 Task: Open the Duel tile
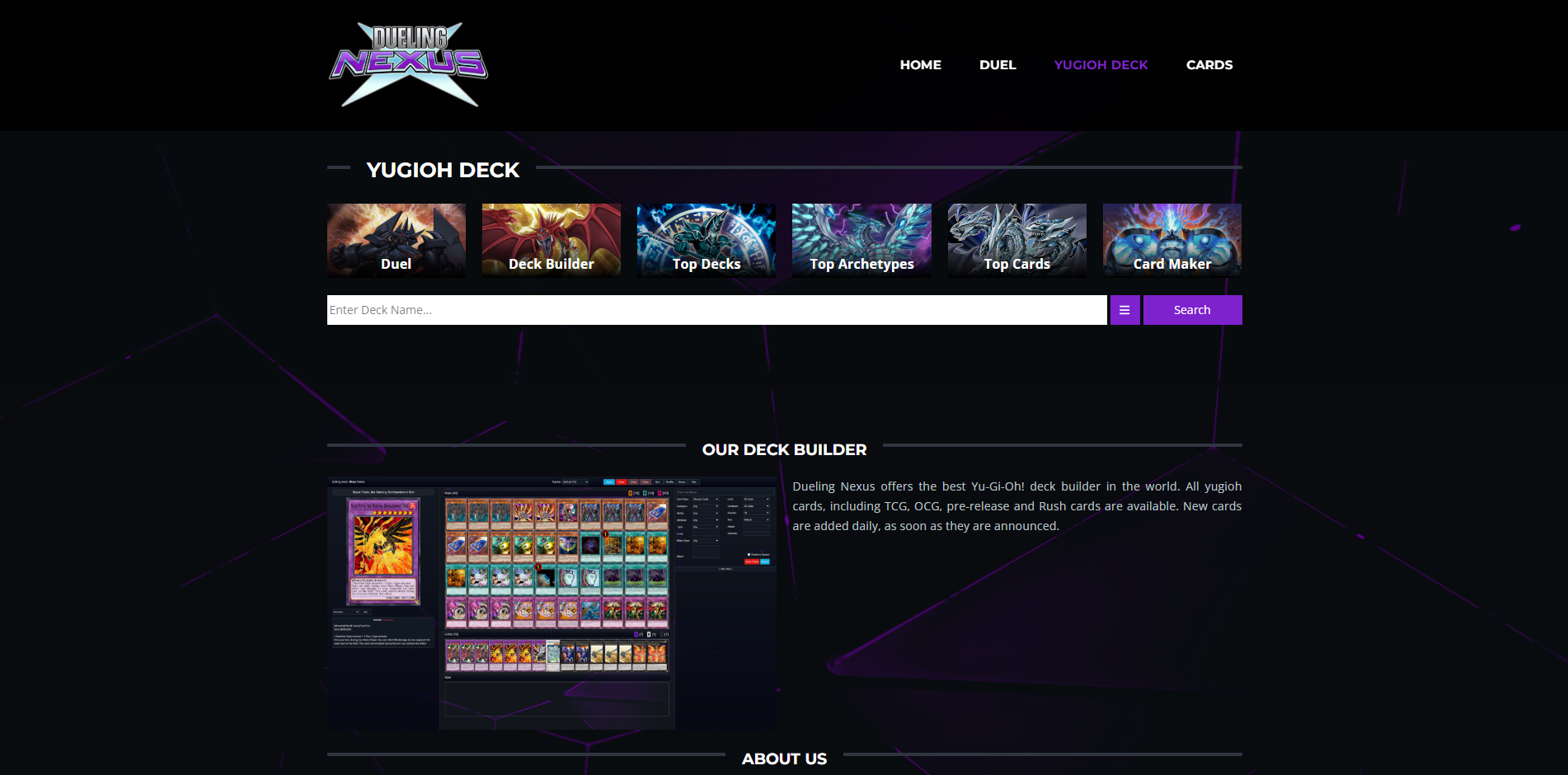[397, 240]
